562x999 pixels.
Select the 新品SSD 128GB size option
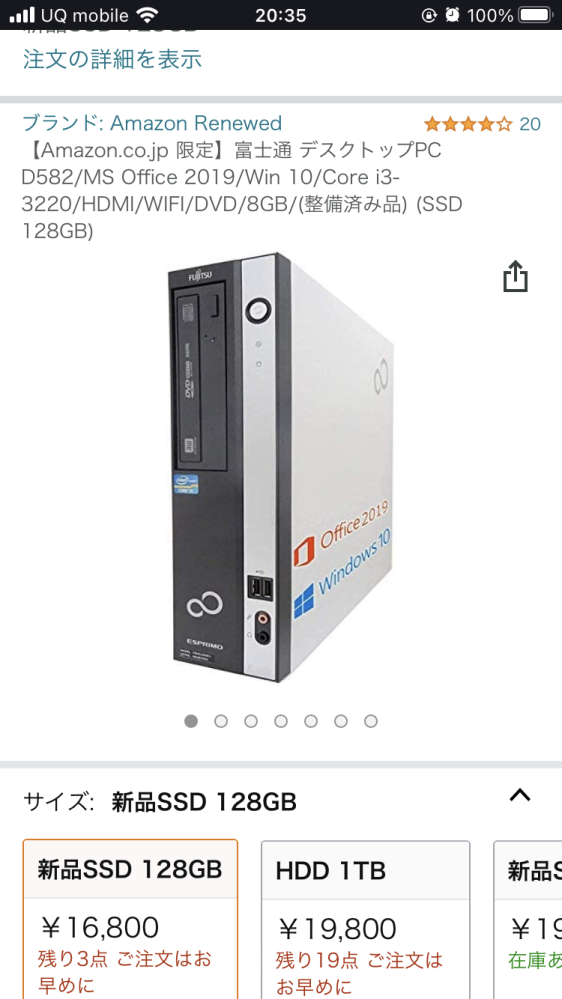tap(131, 919)
